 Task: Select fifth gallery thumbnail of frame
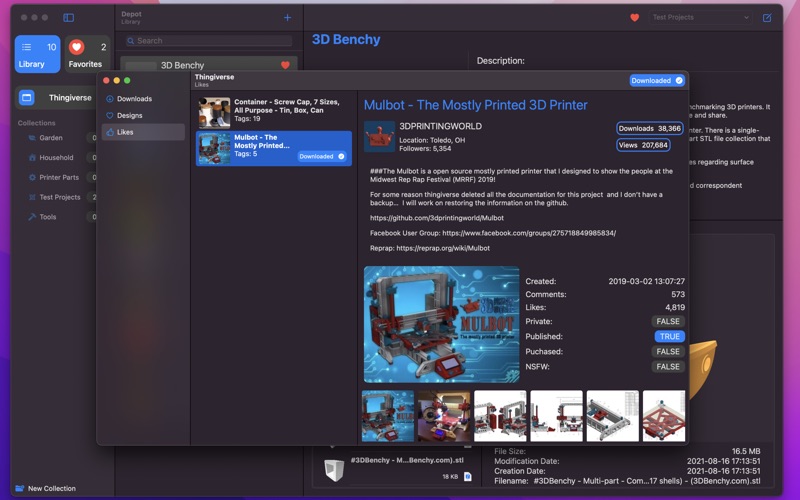pyautogui.click(x=613, y=416)
